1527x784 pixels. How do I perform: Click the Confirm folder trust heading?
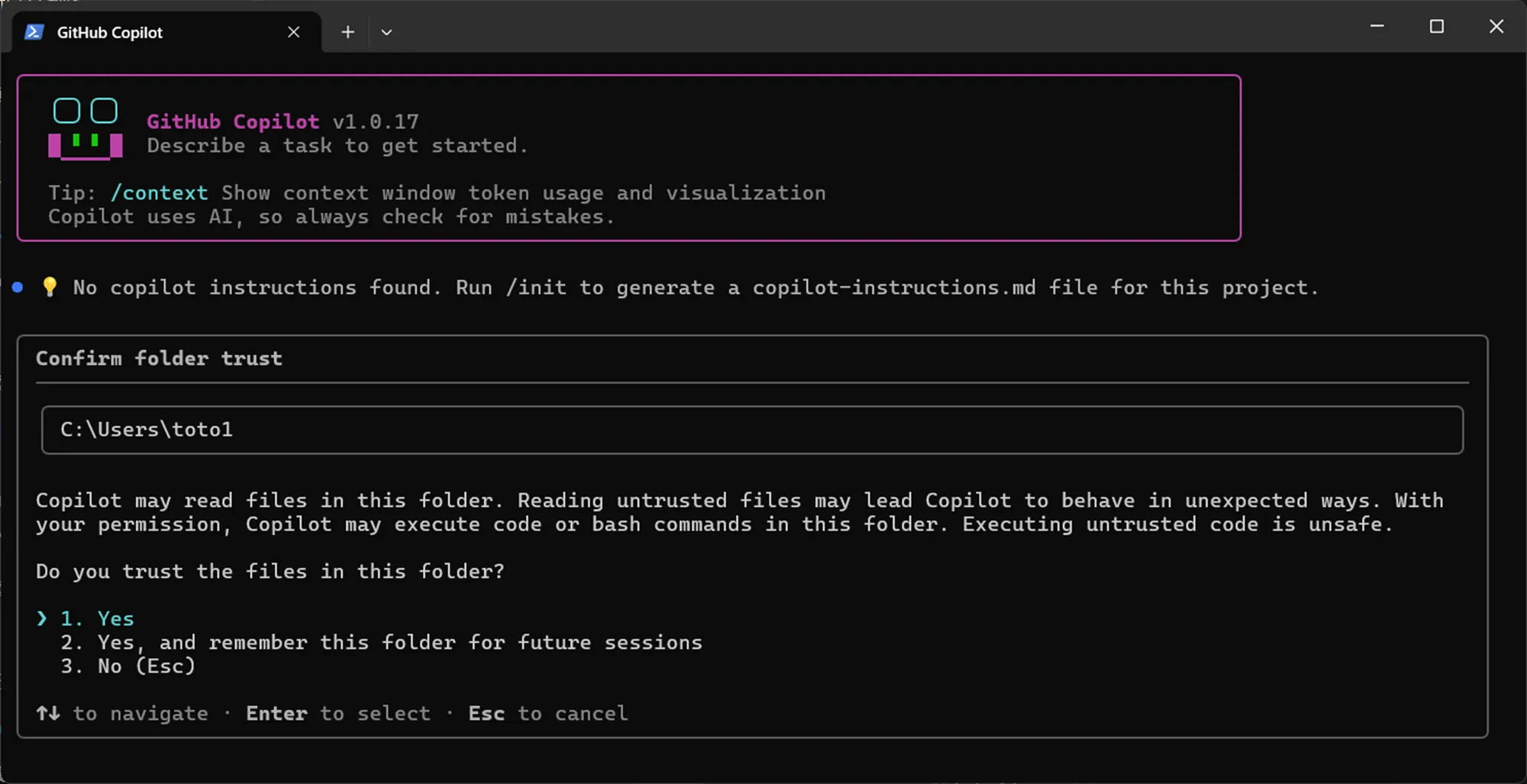[159, 358]
